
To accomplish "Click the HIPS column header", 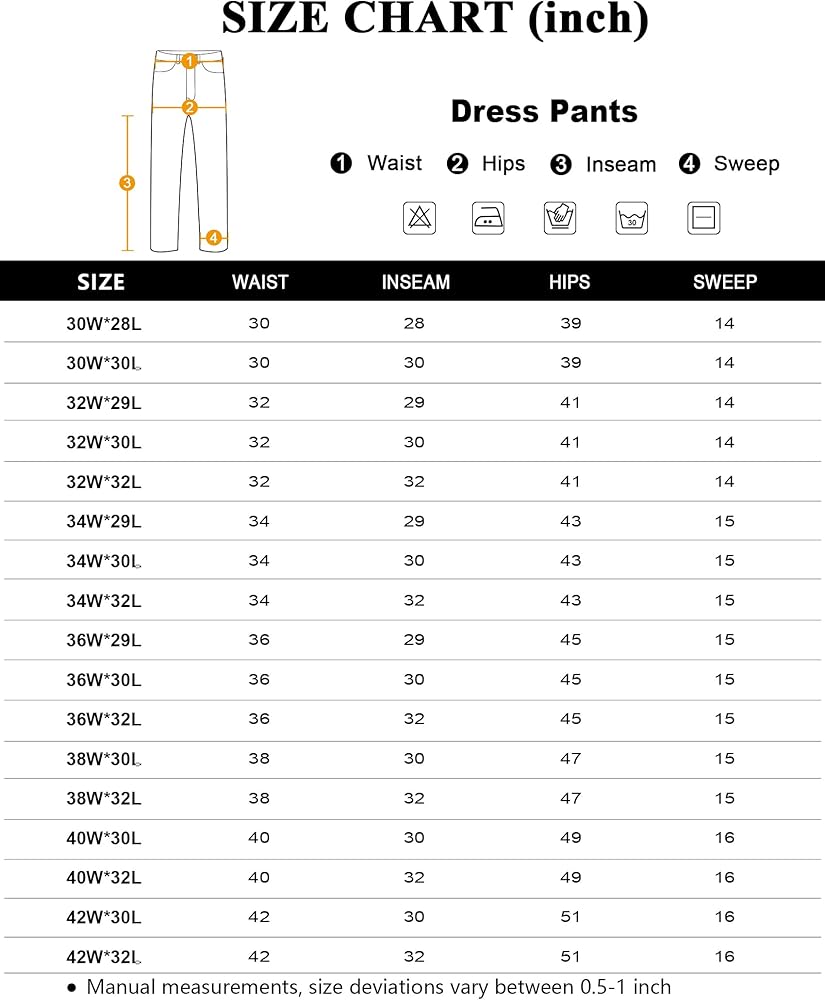I will point(569,283).
